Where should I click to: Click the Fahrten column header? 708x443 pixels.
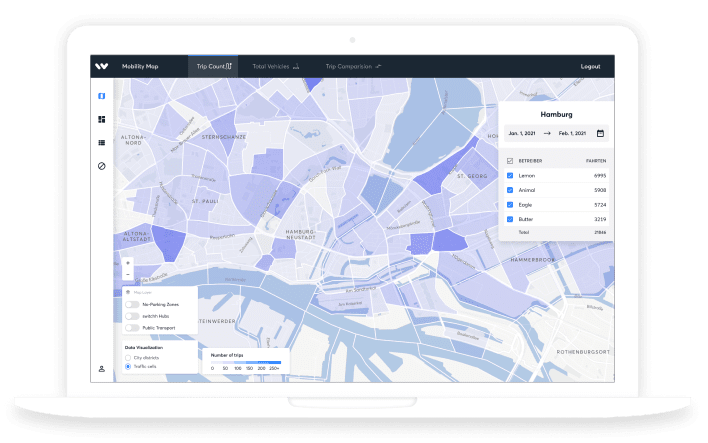596,161
